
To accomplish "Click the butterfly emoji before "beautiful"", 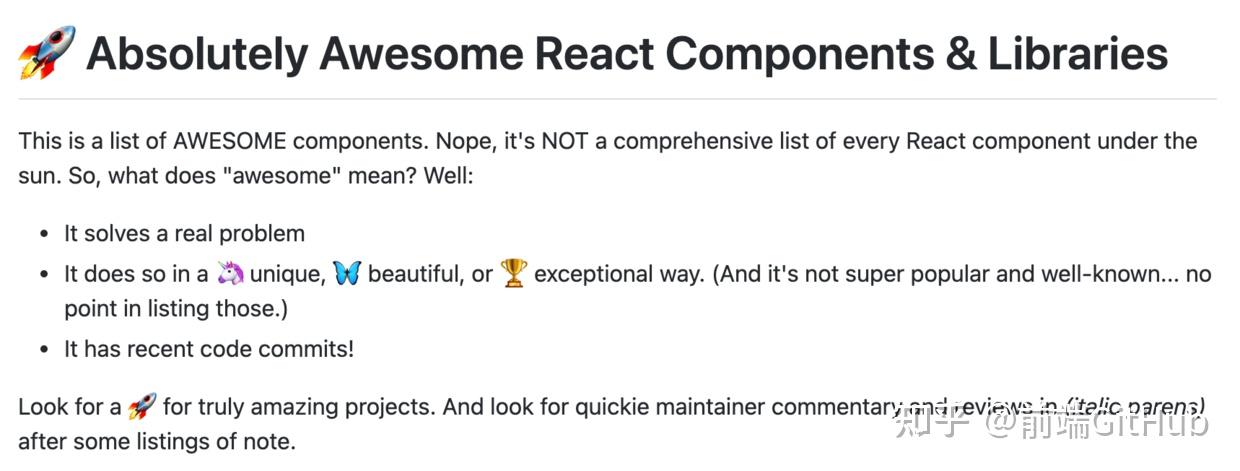I will [x=347, y=274].
